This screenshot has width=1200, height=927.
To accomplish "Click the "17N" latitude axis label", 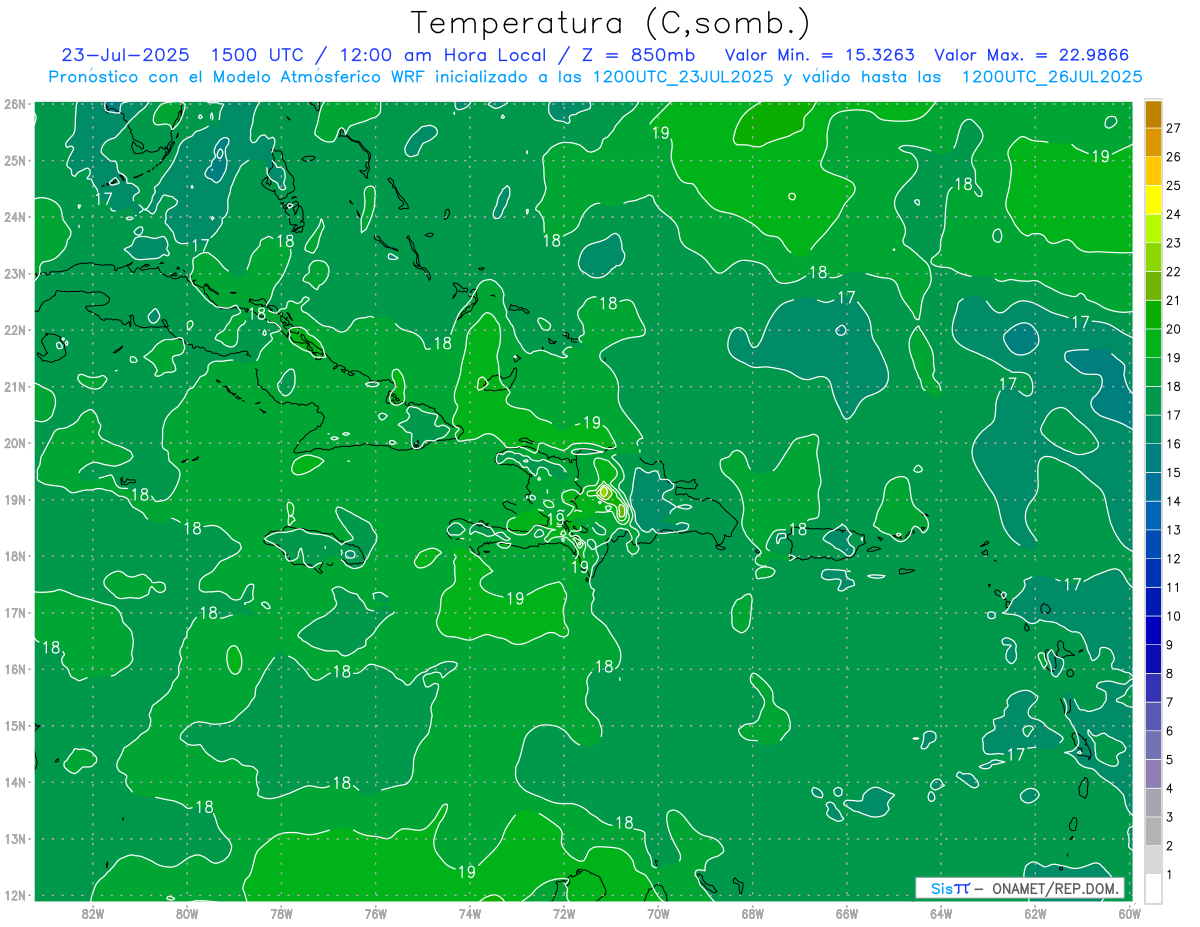I will (15, 613).
